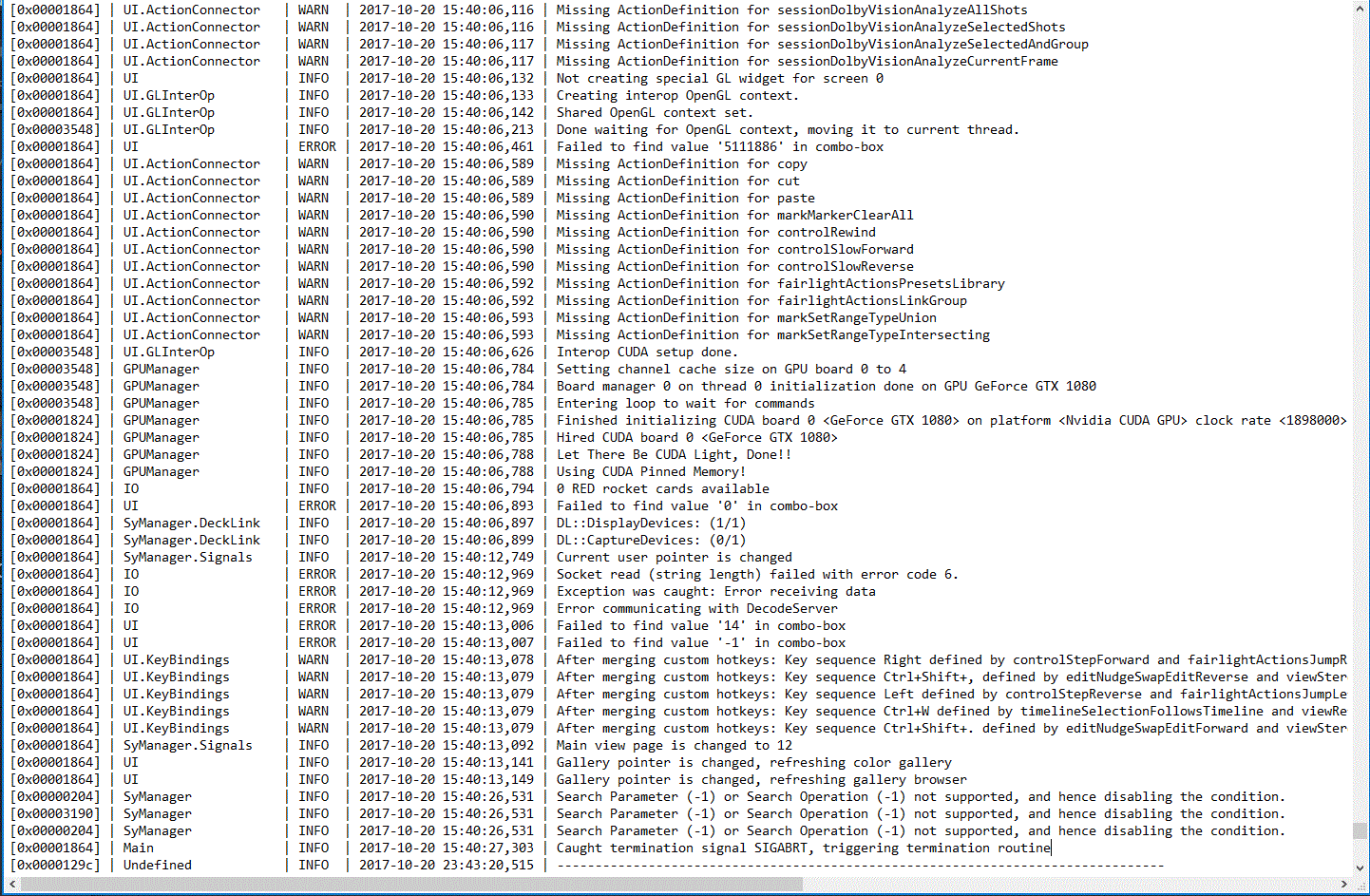Click the vertical scrollbar down arrow
The height and width of the screenshot is (896, 1370).
pos(1360,867)
